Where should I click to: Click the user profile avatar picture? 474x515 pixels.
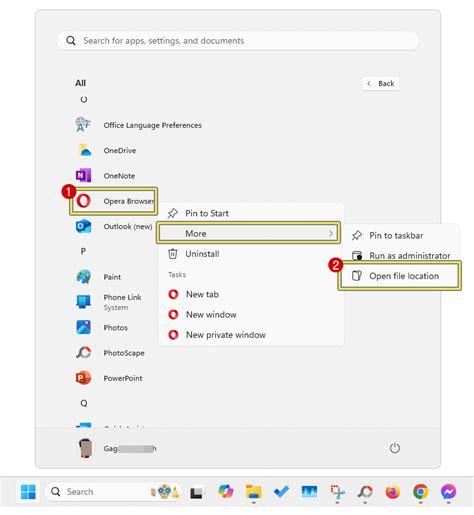click(x=85, y=448)
